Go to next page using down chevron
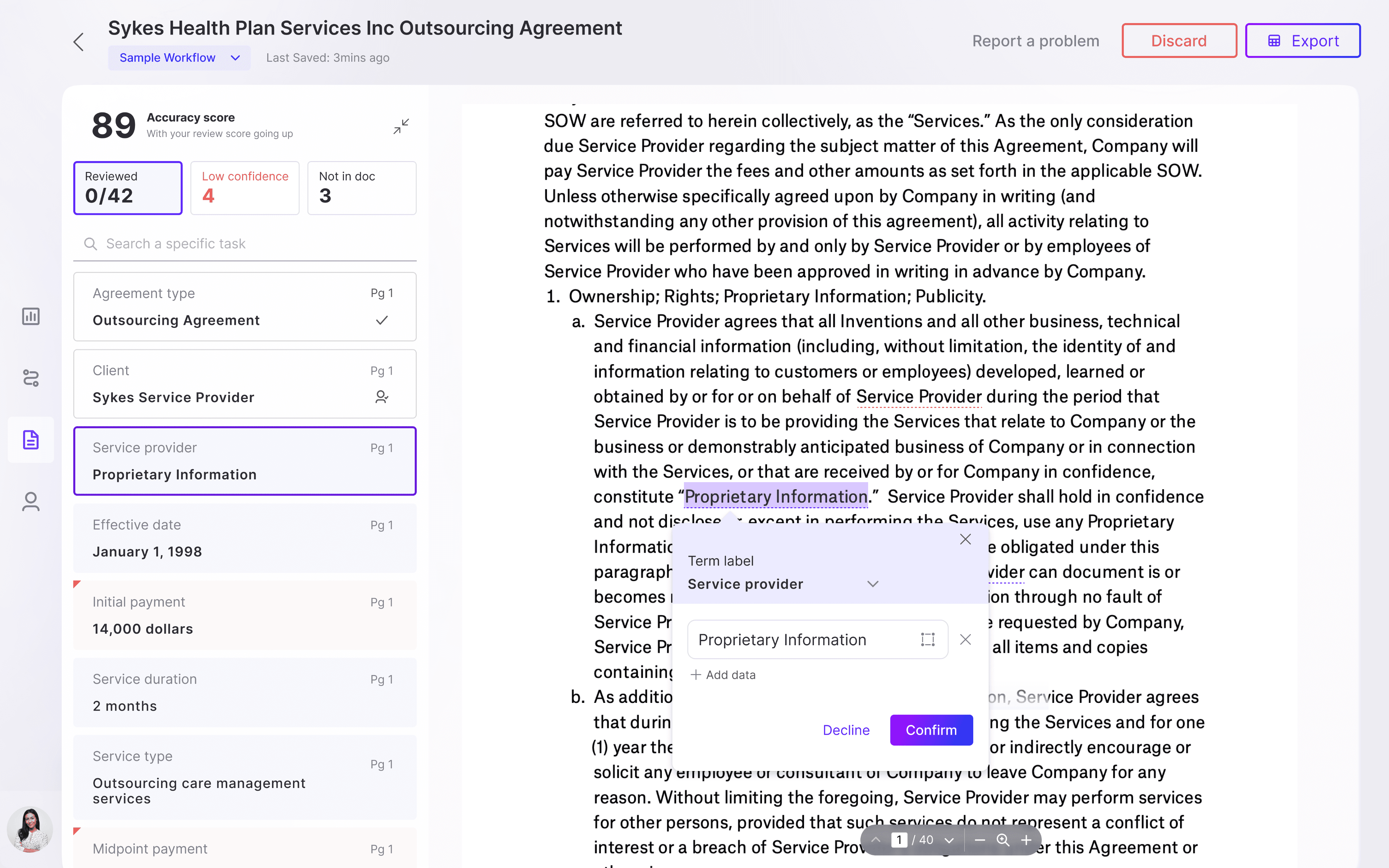Screen dimensions: 1389x868 point(949,841)
